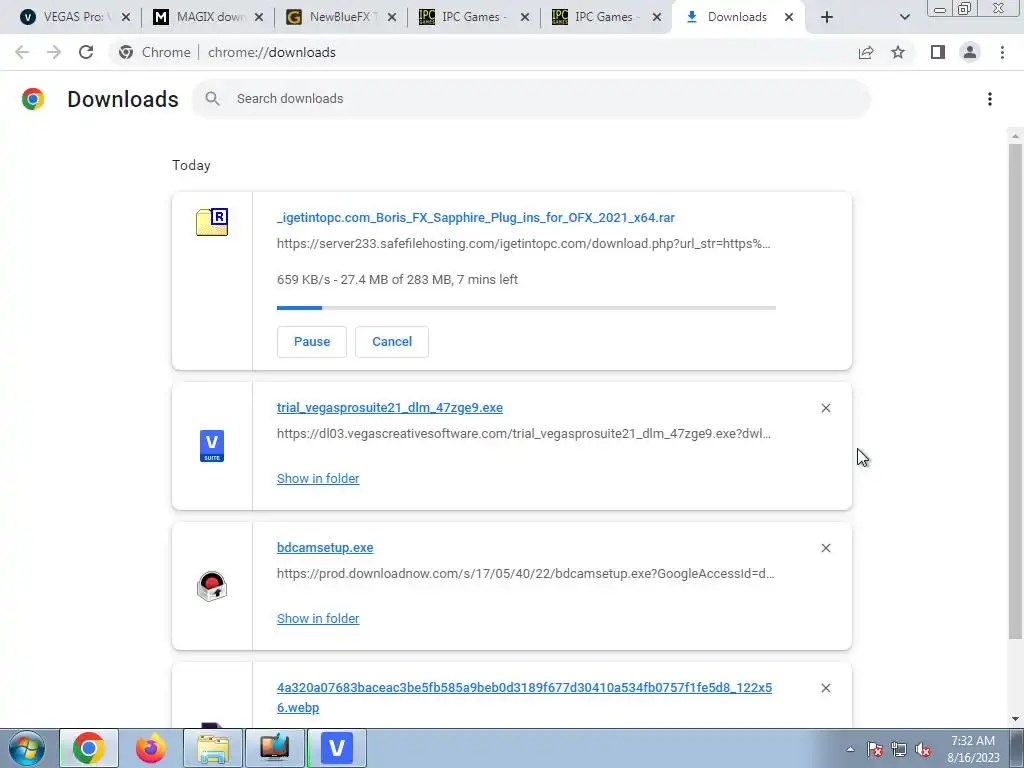Click the browser forward arrow

(54, 52)
